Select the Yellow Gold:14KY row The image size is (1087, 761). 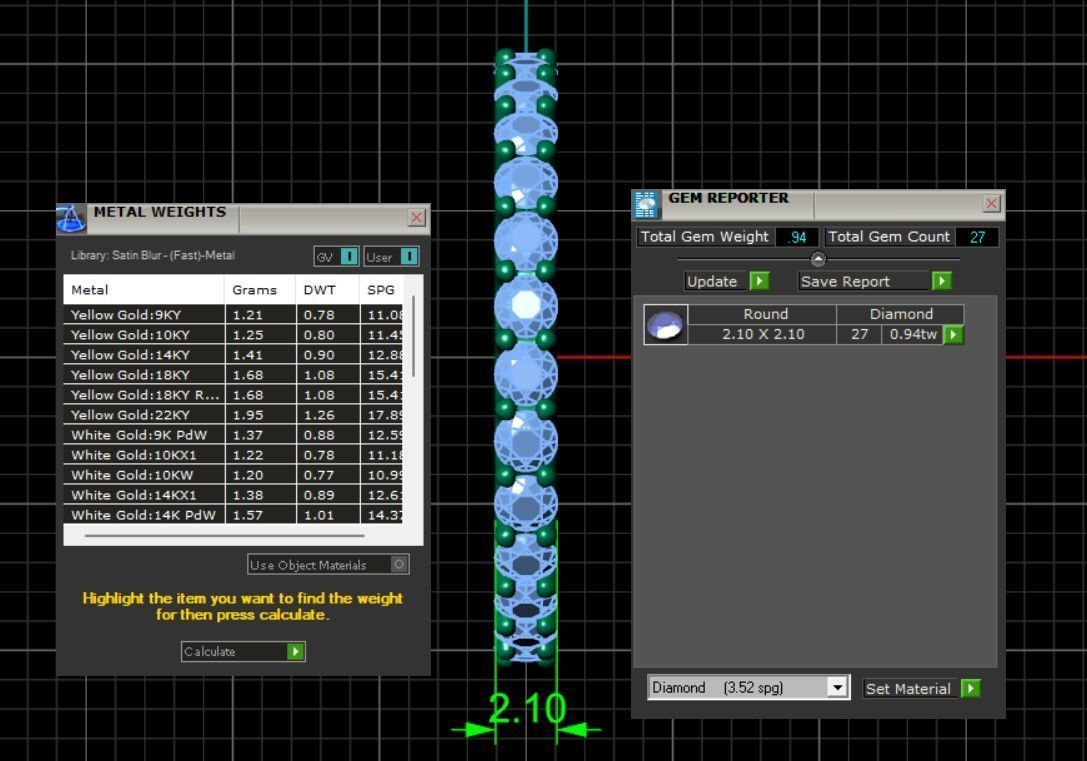(234, 355)
